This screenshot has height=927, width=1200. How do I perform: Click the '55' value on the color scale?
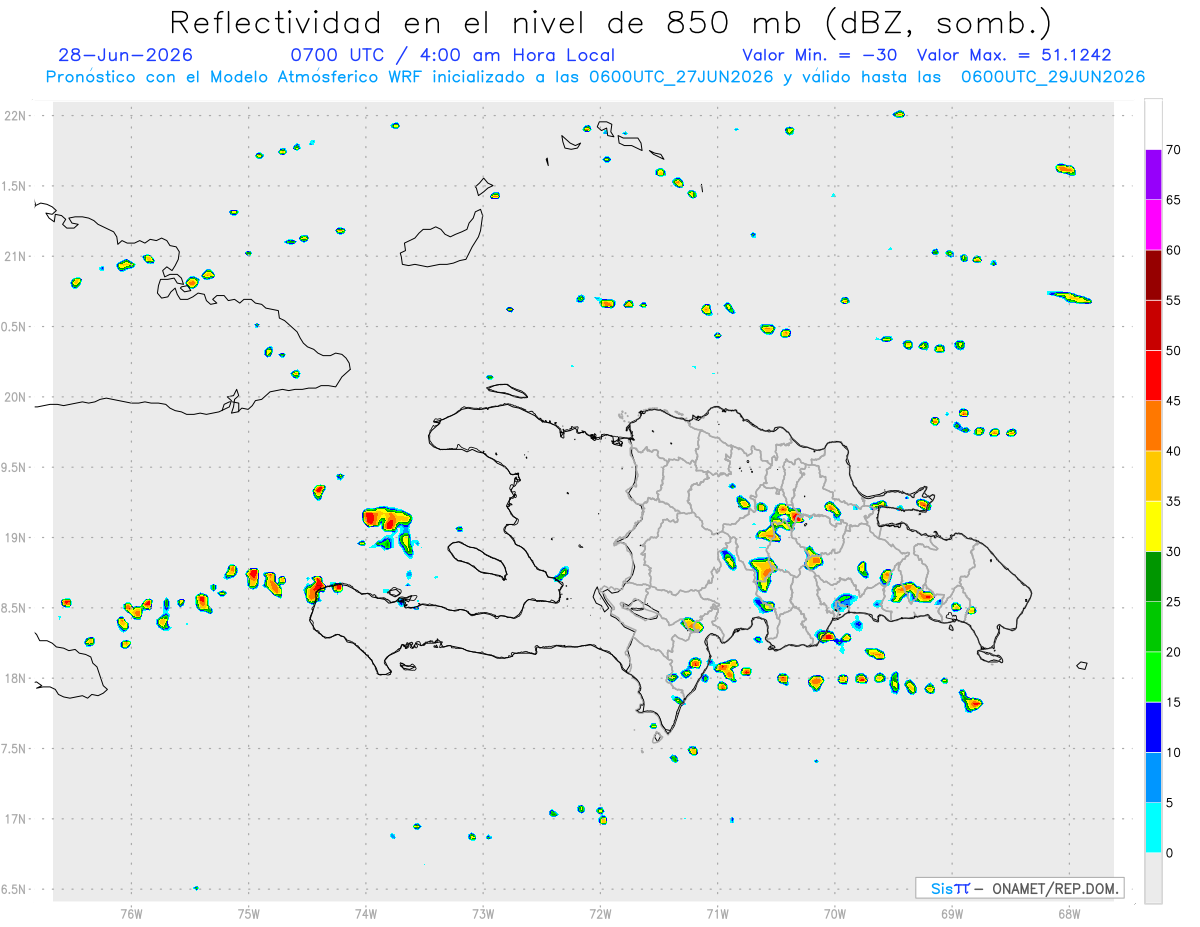(x=1174, y=300)
